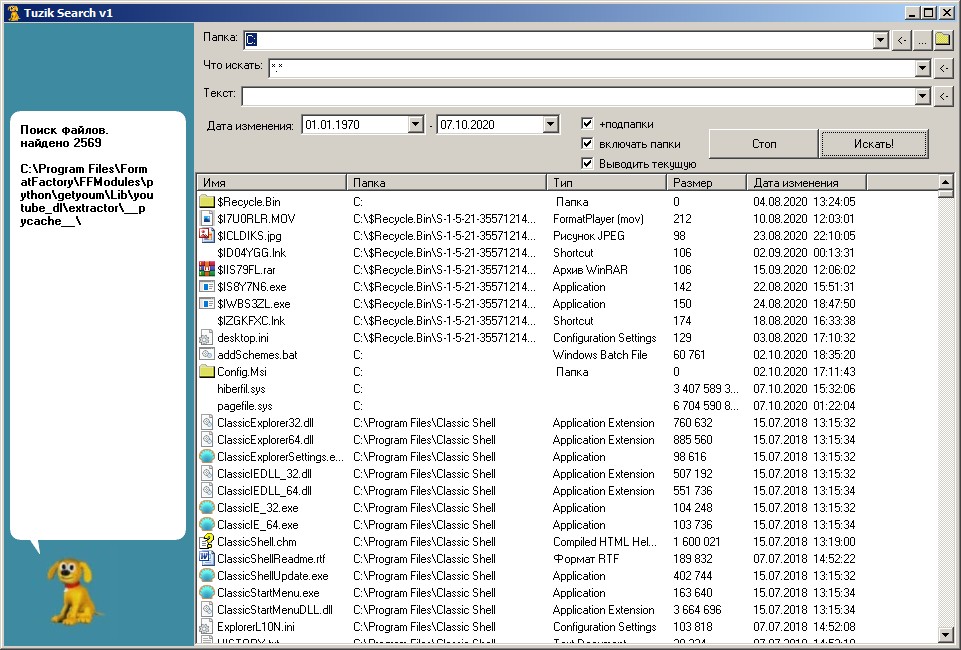This screenshot has width=961, height=650.
Task: Expand the Папка path dropdown
Action: (880, 40)
